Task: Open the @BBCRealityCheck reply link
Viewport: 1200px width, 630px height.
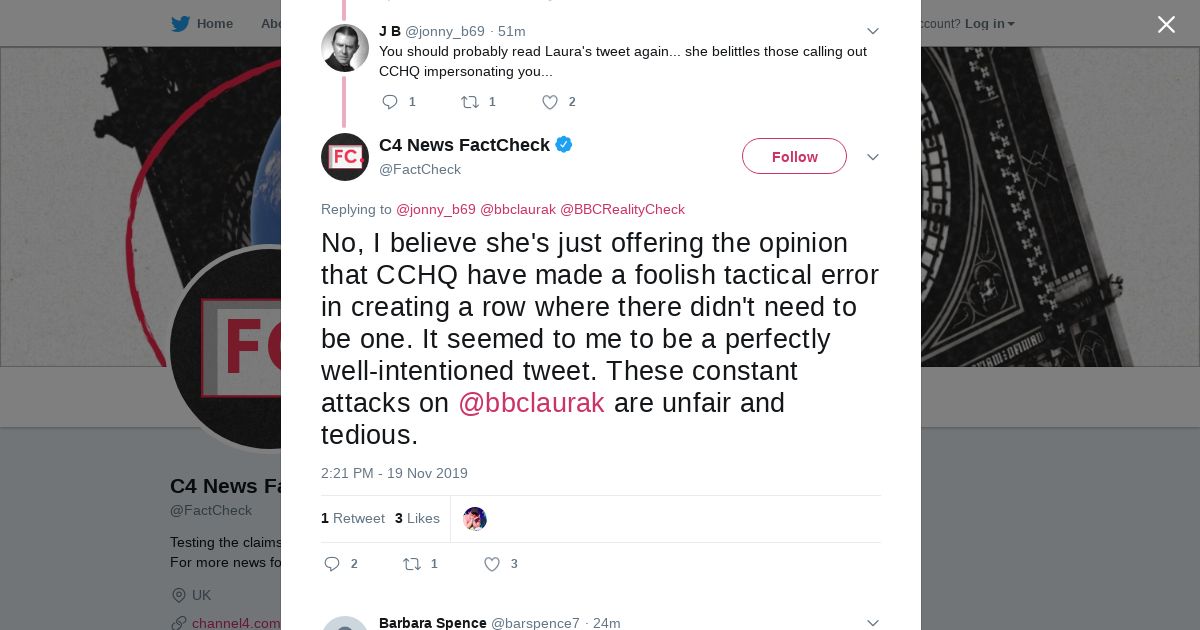Action: click(x=622, y=210)
